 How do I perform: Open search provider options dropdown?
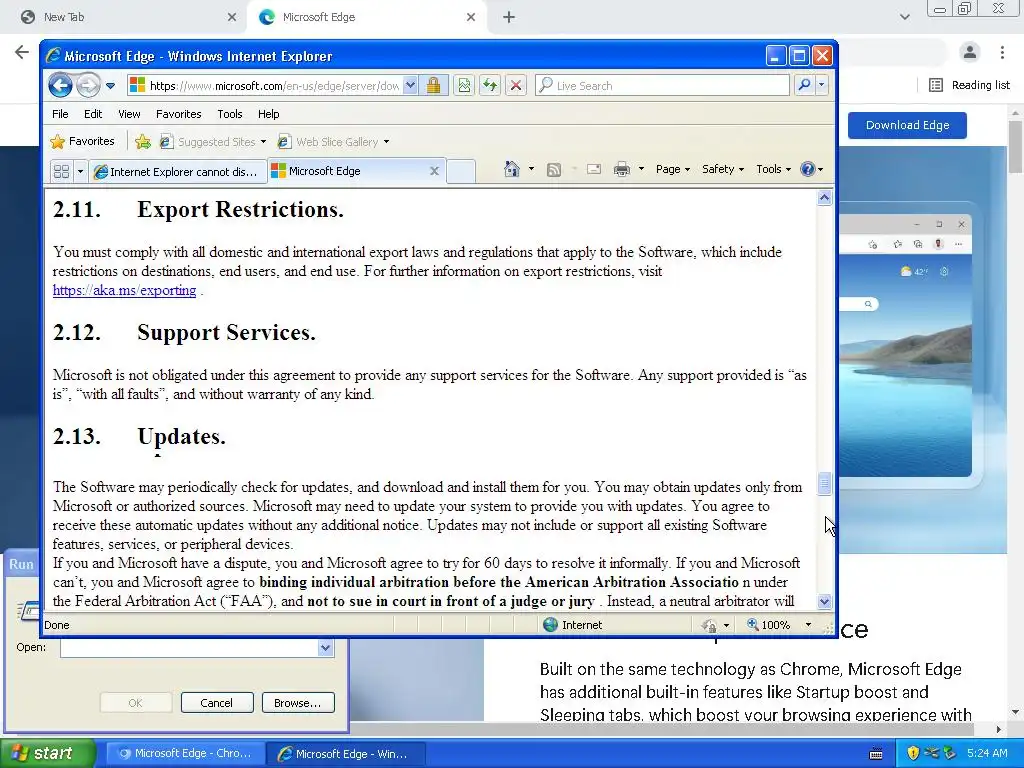click(x=822, y=86)
